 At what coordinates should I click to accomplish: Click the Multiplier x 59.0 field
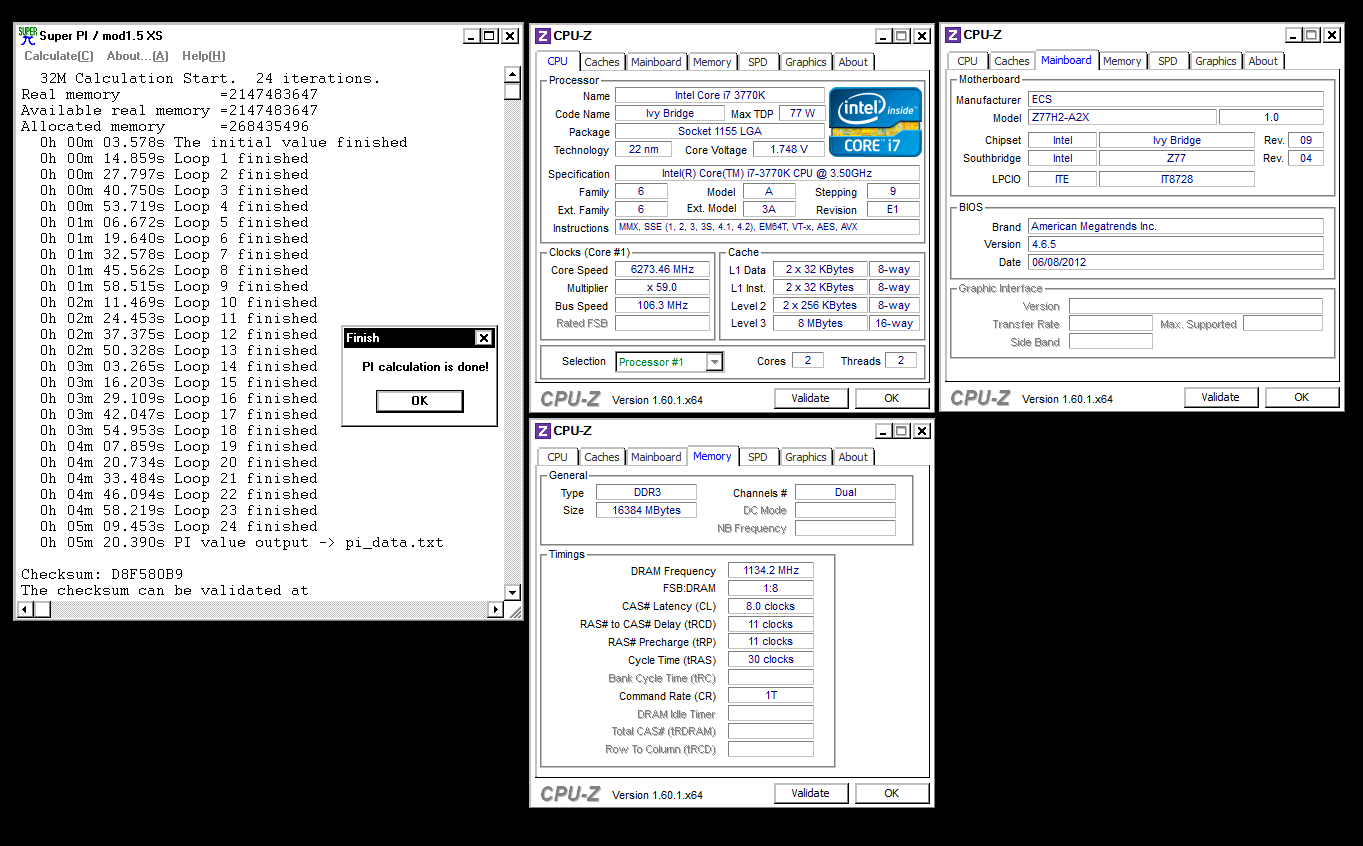[662, 288]
